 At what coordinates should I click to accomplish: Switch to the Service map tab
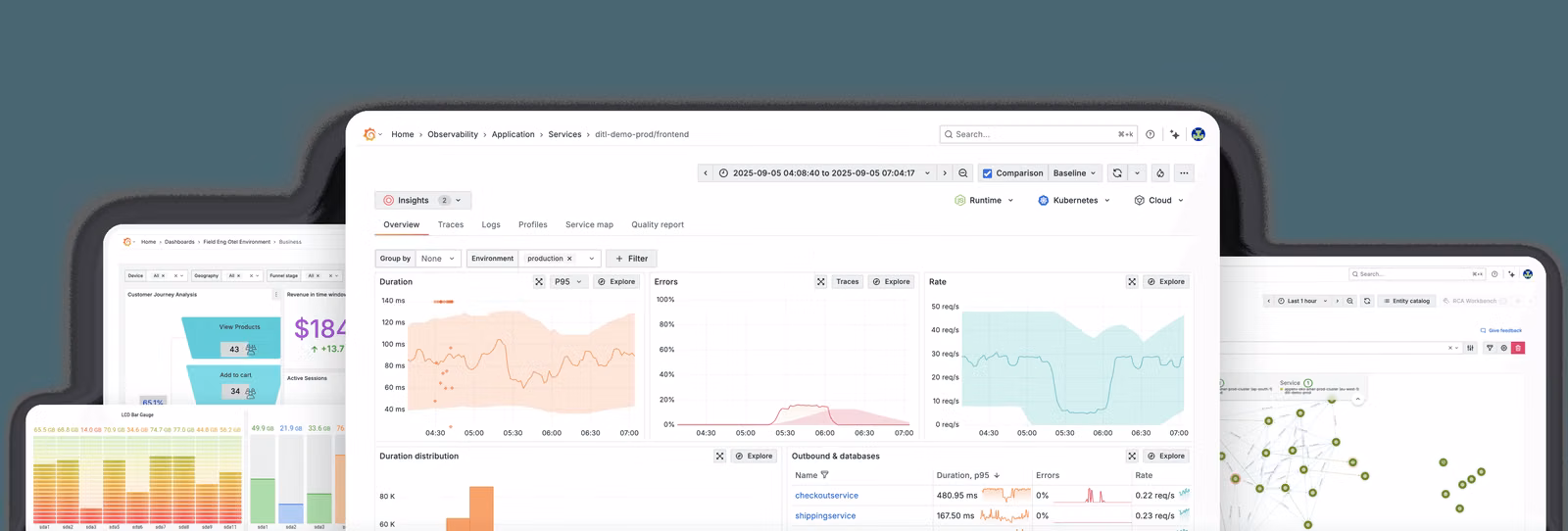point(589,225)
